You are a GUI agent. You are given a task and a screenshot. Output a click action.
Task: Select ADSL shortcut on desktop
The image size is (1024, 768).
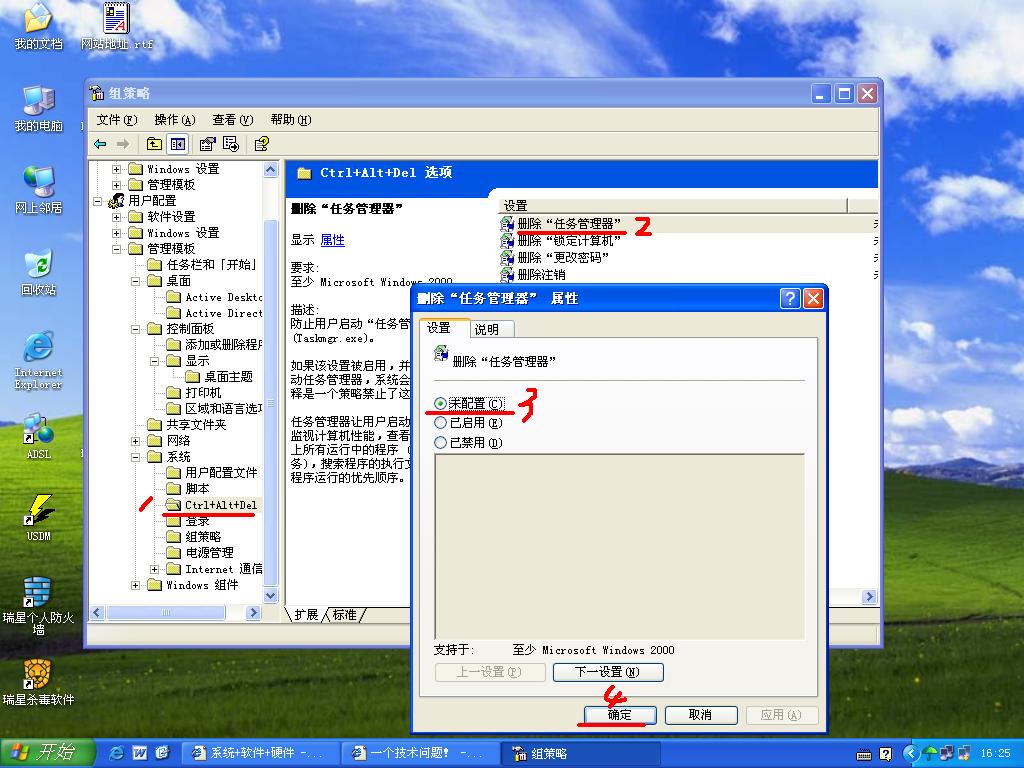[38, 436]
